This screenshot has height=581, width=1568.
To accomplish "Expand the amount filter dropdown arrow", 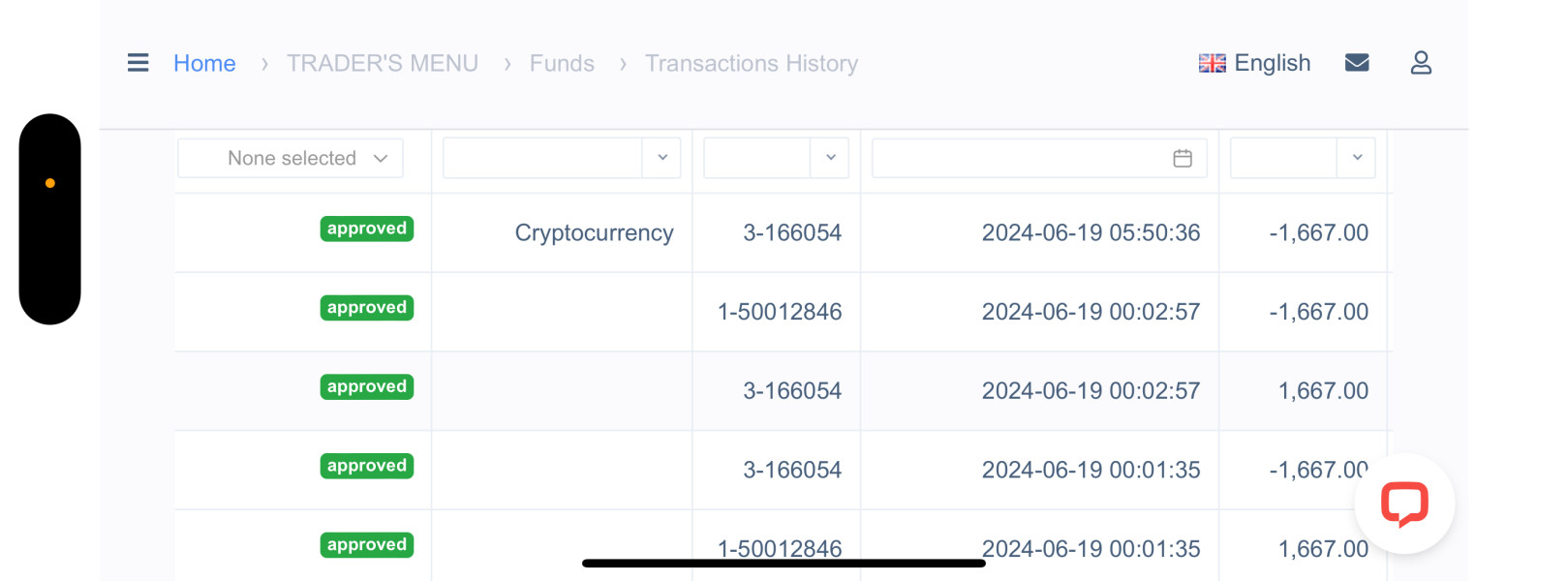I will [x=1357, y=158].
